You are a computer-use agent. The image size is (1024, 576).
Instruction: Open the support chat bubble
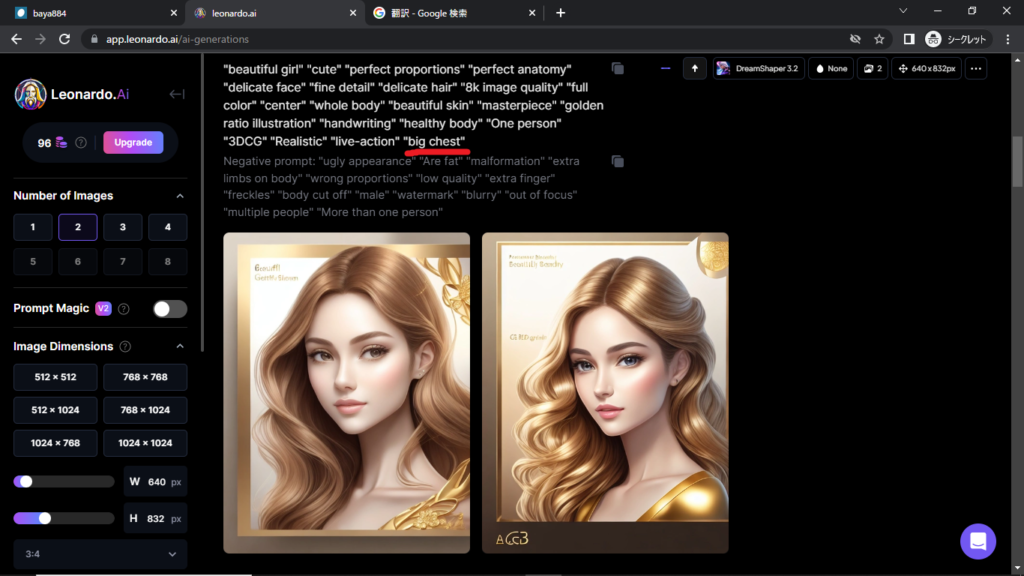977,541
